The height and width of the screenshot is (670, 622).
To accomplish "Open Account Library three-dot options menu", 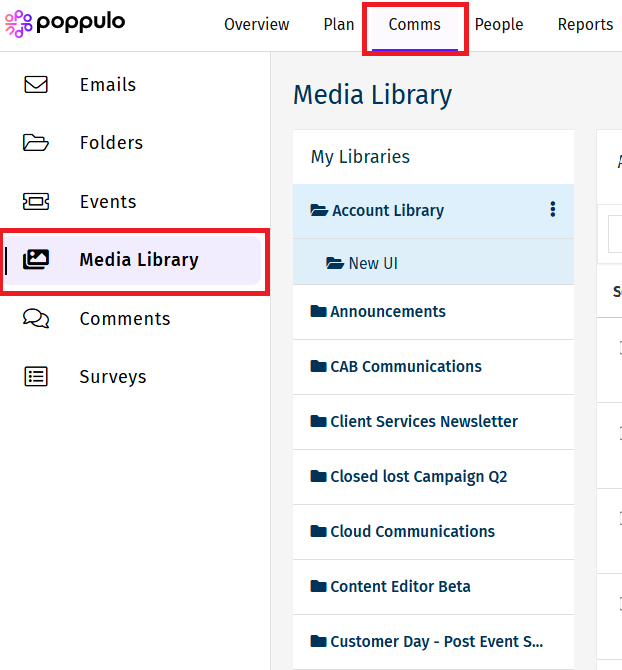I will pyautogui.click(x=552, y=210).
